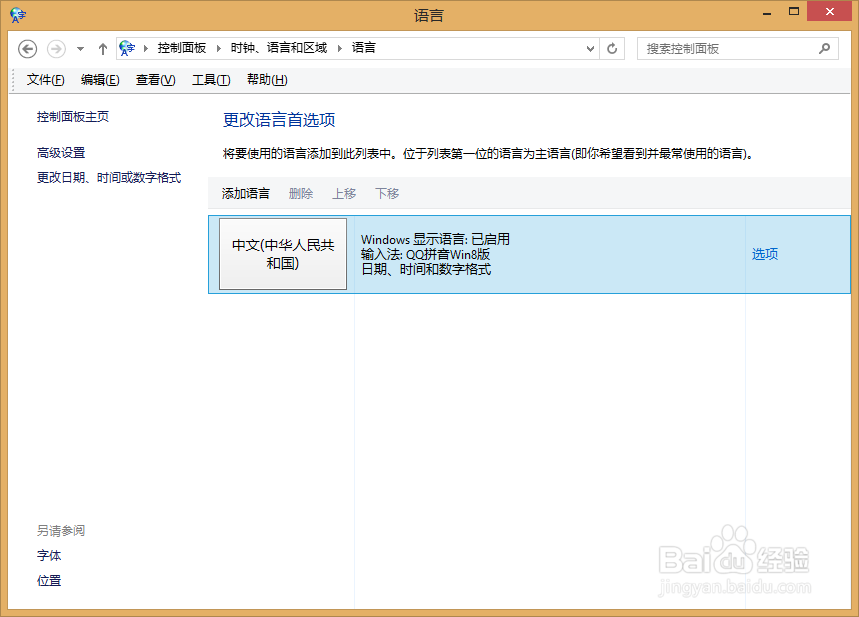Image resolution: width=859 pixels, height=617 pixels.
Task: Click 添加语言 in the toolbar
Action: tap(245, 193)
